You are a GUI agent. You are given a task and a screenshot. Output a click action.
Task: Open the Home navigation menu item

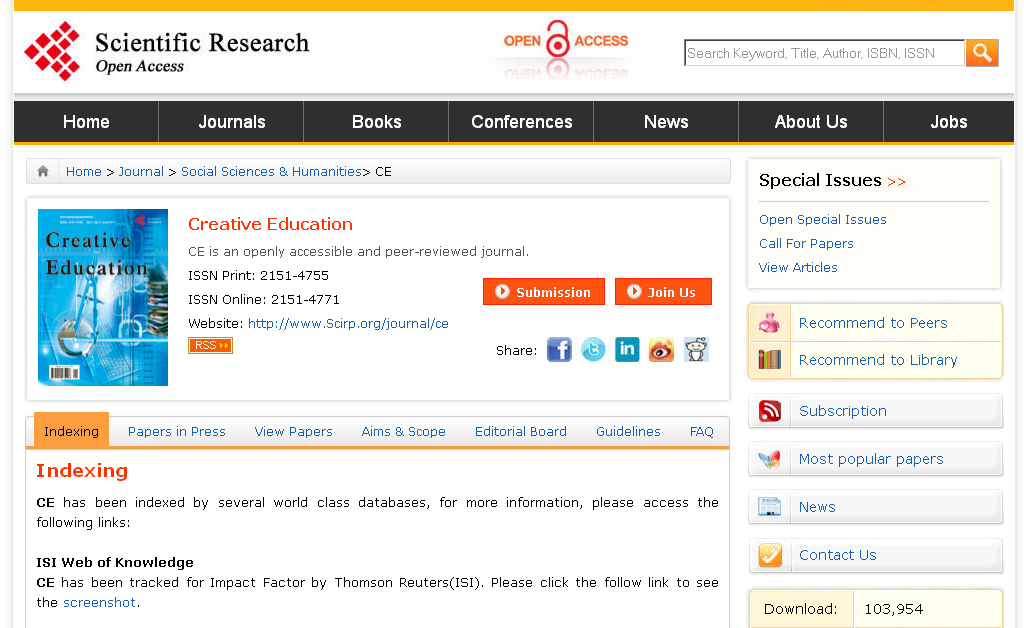[86, 122]
